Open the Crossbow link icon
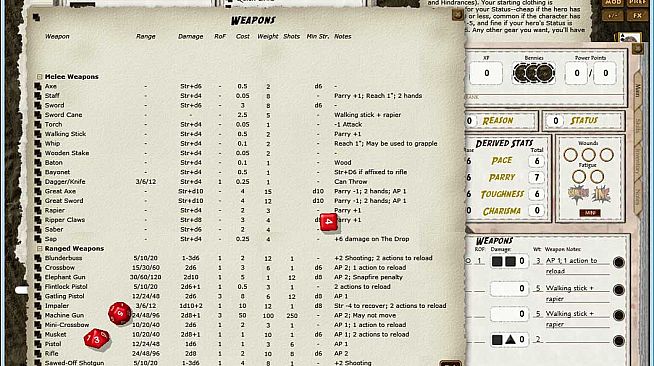This screenshot has width=654, height=366. (38, 268)
